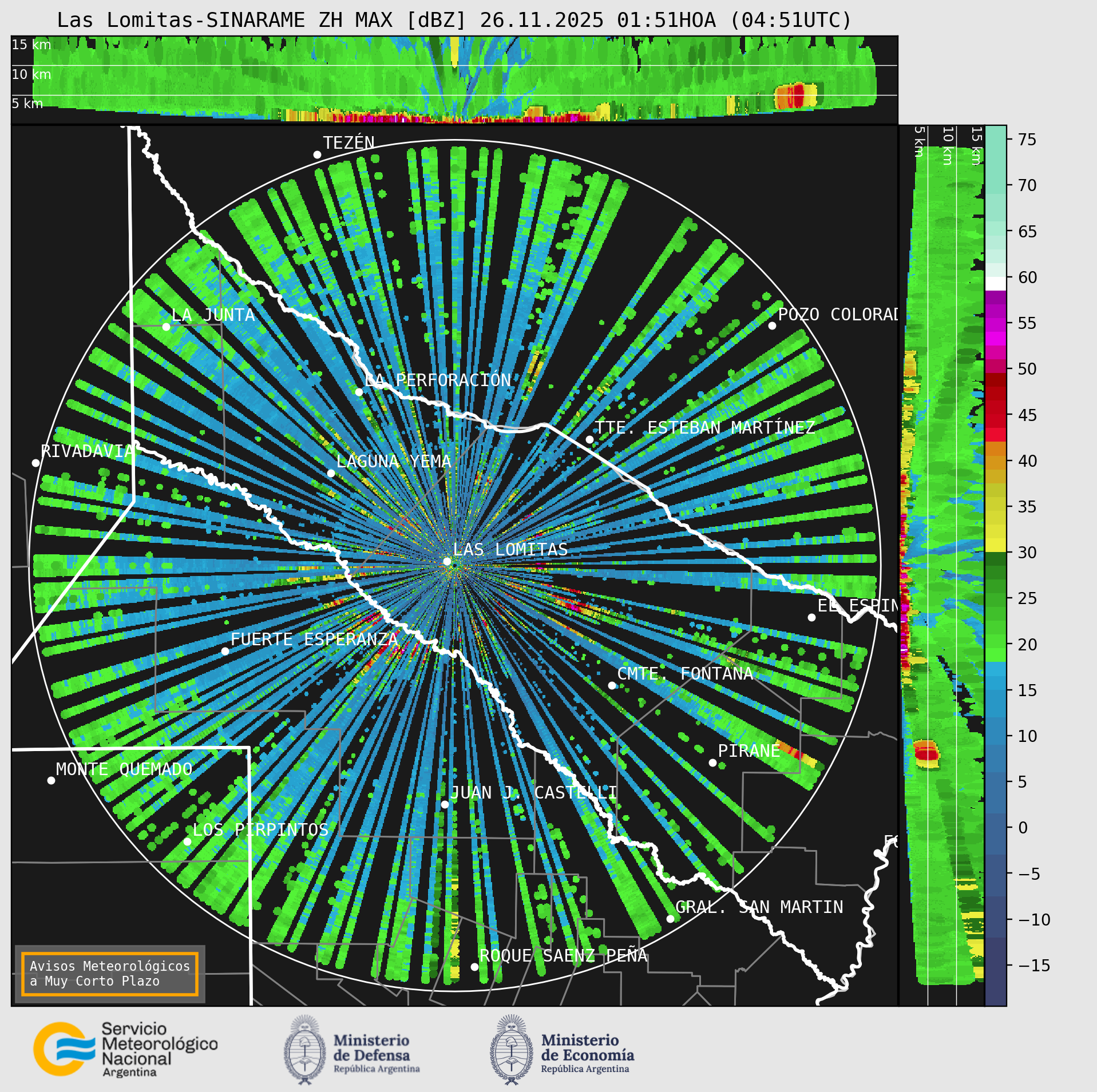Click the JUAN J. CASTELLI label

coord(533,793)
